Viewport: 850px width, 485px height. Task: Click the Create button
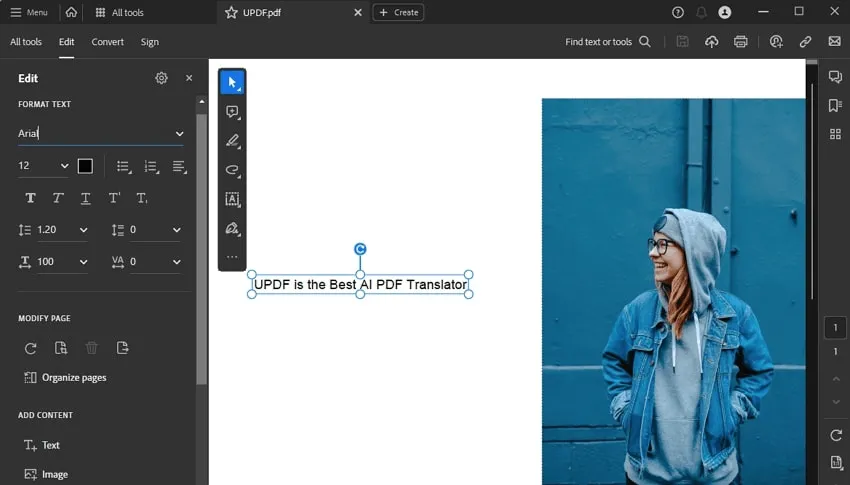coord(398,12)
